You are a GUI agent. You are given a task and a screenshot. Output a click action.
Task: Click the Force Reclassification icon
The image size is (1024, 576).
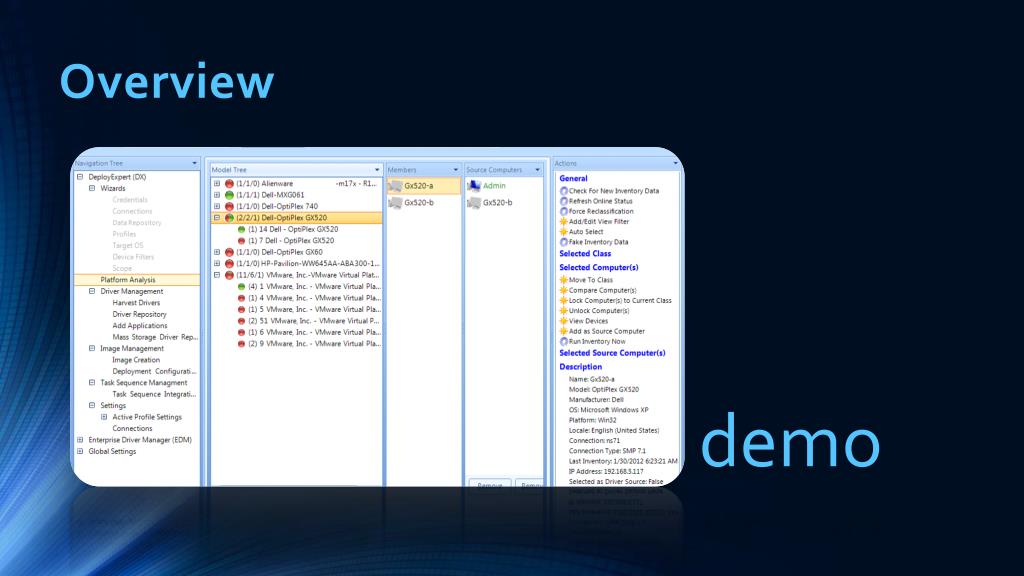pos(564,211)
